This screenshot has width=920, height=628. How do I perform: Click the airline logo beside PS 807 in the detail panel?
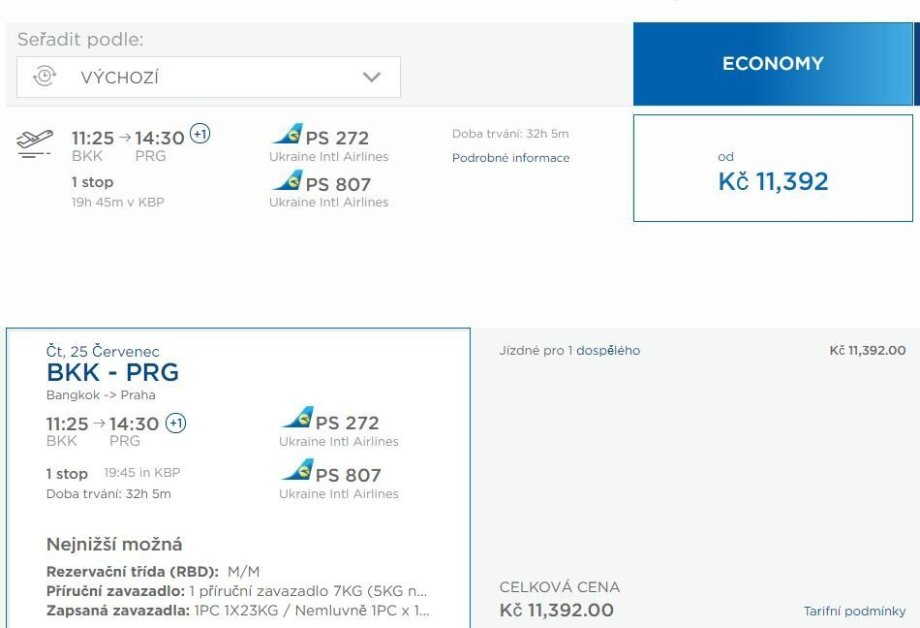297,471
